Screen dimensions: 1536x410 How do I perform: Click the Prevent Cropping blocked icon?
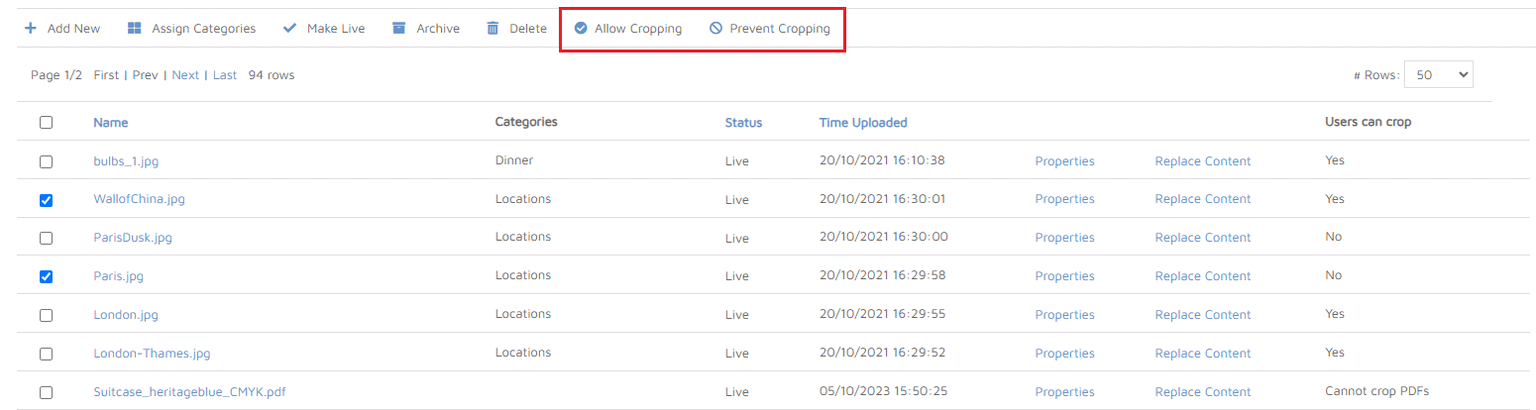[716, 29]
